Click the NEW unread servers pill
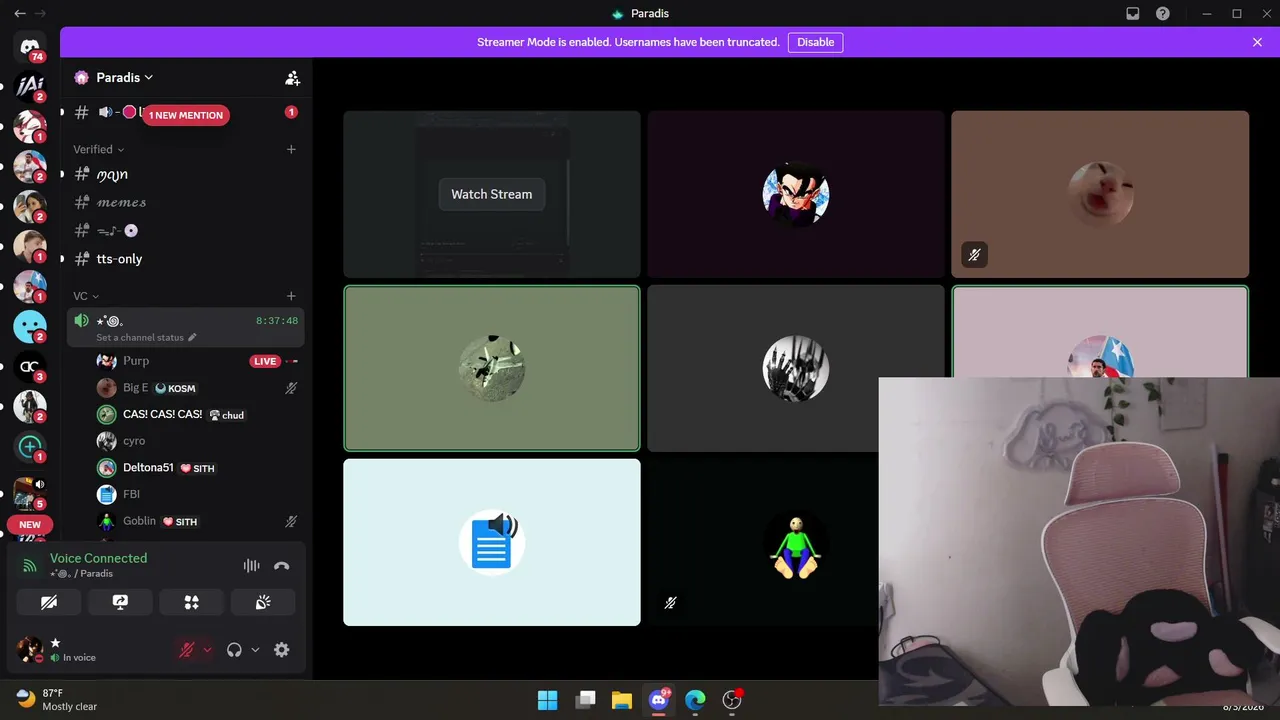1280x720 pixels. pyautogui.click(x=30, y=524)
